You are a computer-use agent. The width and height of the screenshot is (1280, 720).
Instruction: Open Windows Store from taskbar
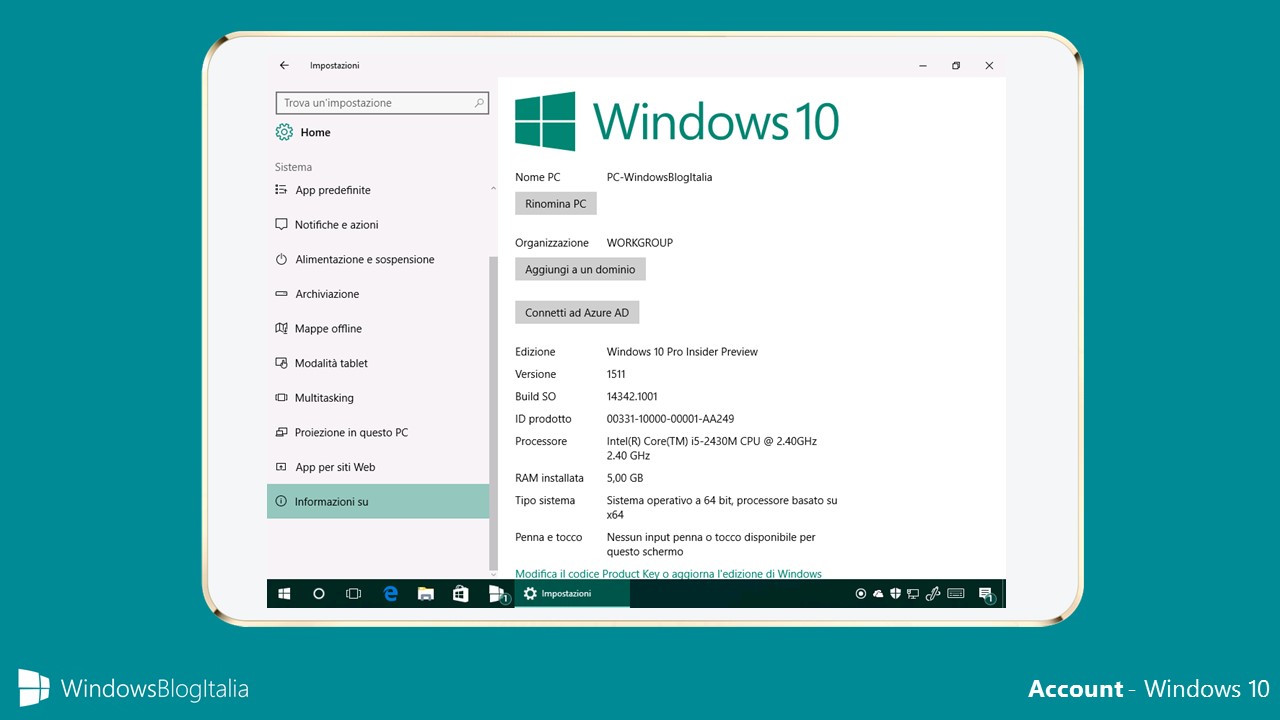coord(460,594)
